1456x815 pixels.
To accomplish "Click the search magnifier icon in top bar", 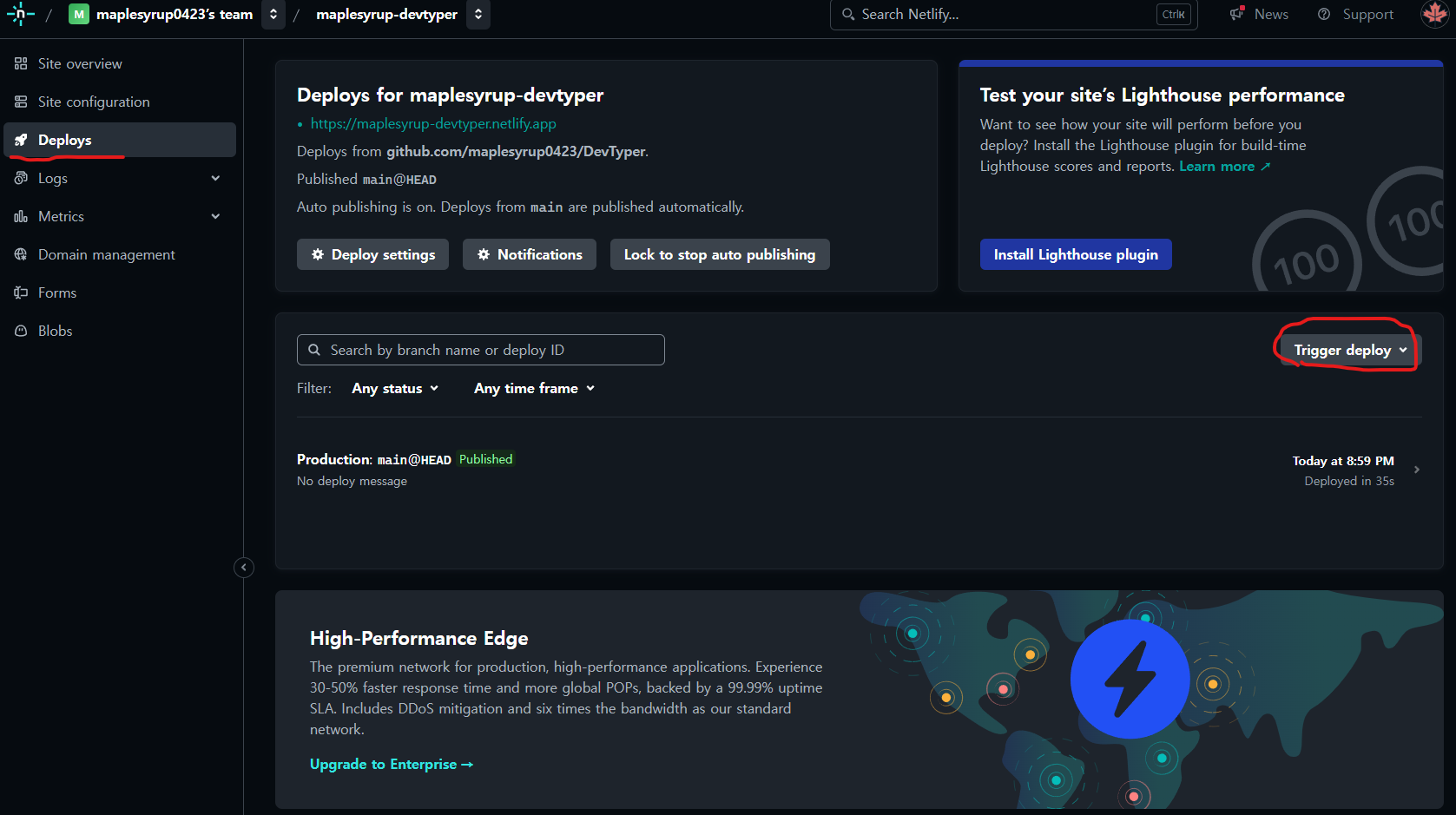I will [848, 14].
